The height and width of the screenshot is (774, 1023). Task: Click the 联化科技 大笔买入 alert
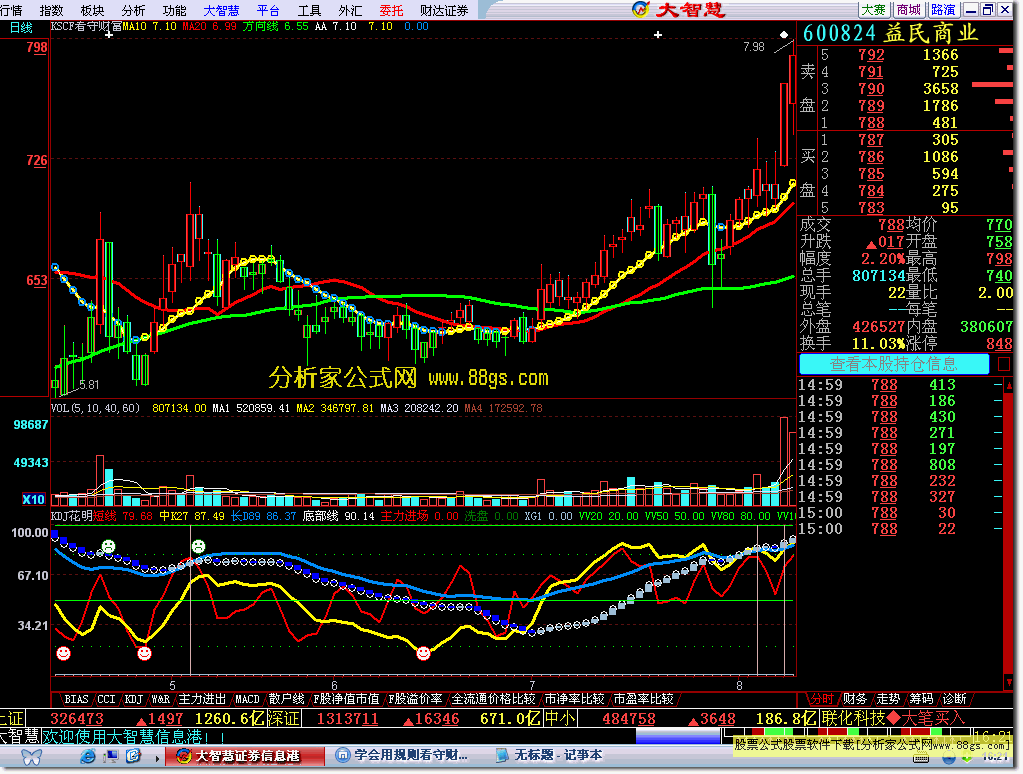pyautogui.click(x=893, y=719)
